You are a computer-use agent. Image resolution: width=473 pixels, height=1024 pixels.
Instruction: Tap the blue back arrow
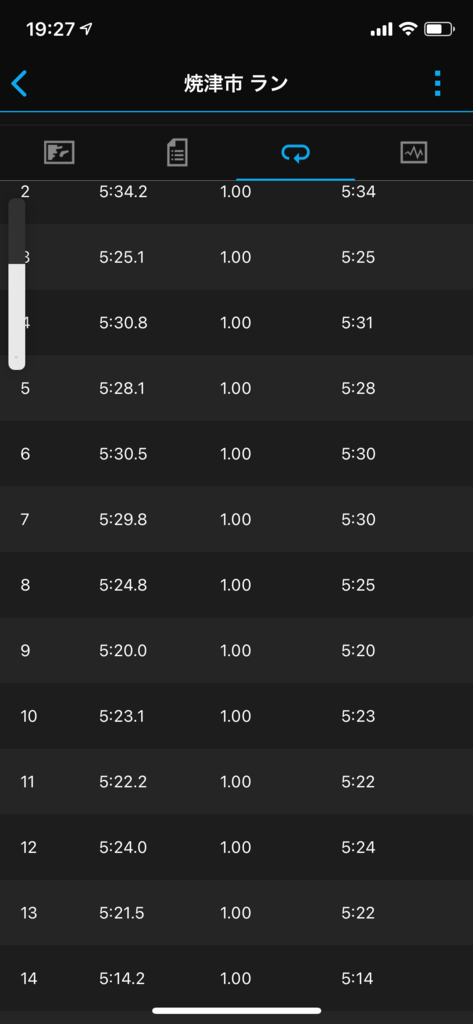[20, 84]
